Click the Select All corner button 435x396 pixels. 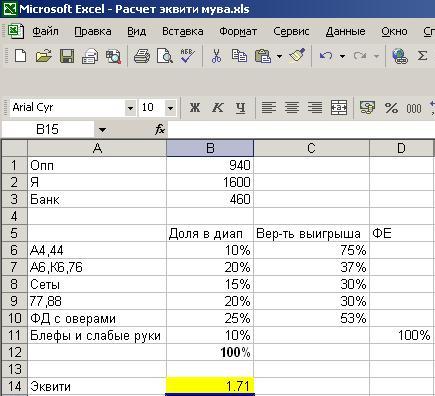[x=14, y=148]
